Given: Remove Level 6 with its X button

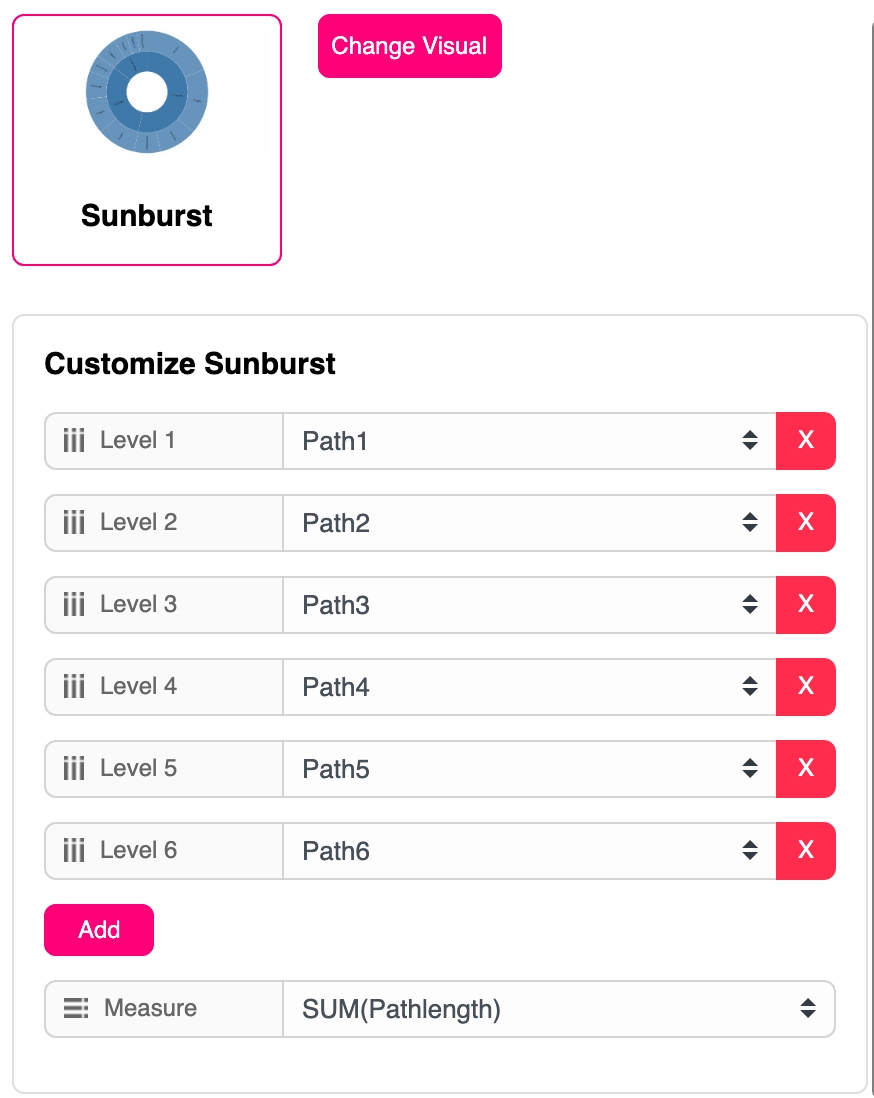Looking at the screenshot, I should (x=805, y=851).
